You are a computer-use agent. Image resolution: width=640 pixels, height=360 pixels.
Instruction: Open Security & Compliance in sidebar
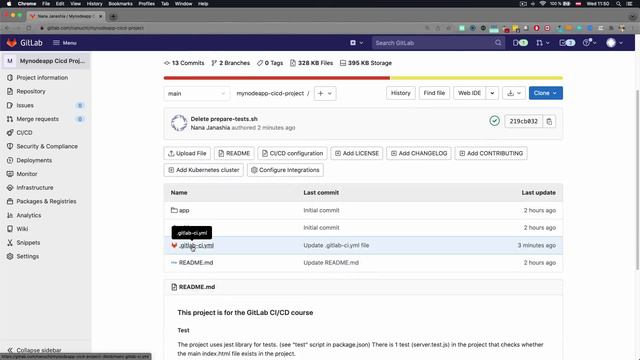(47, 146)
